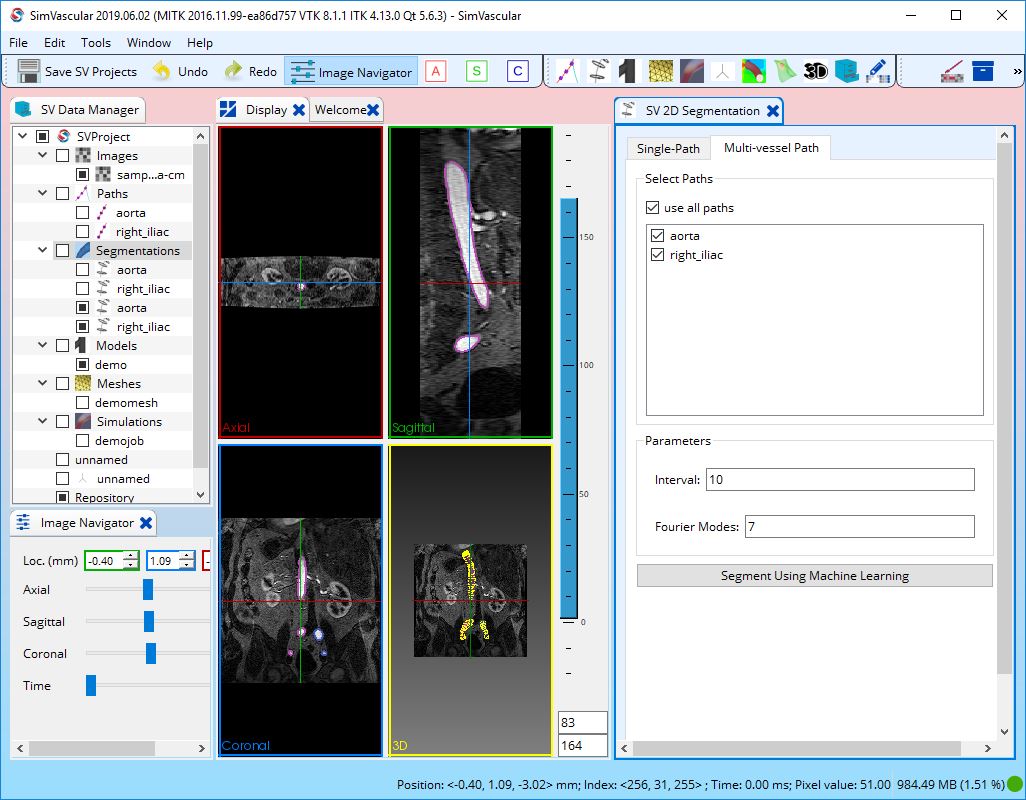Click the S sagittal view button

pyautogui.click(x=474, y=71)
